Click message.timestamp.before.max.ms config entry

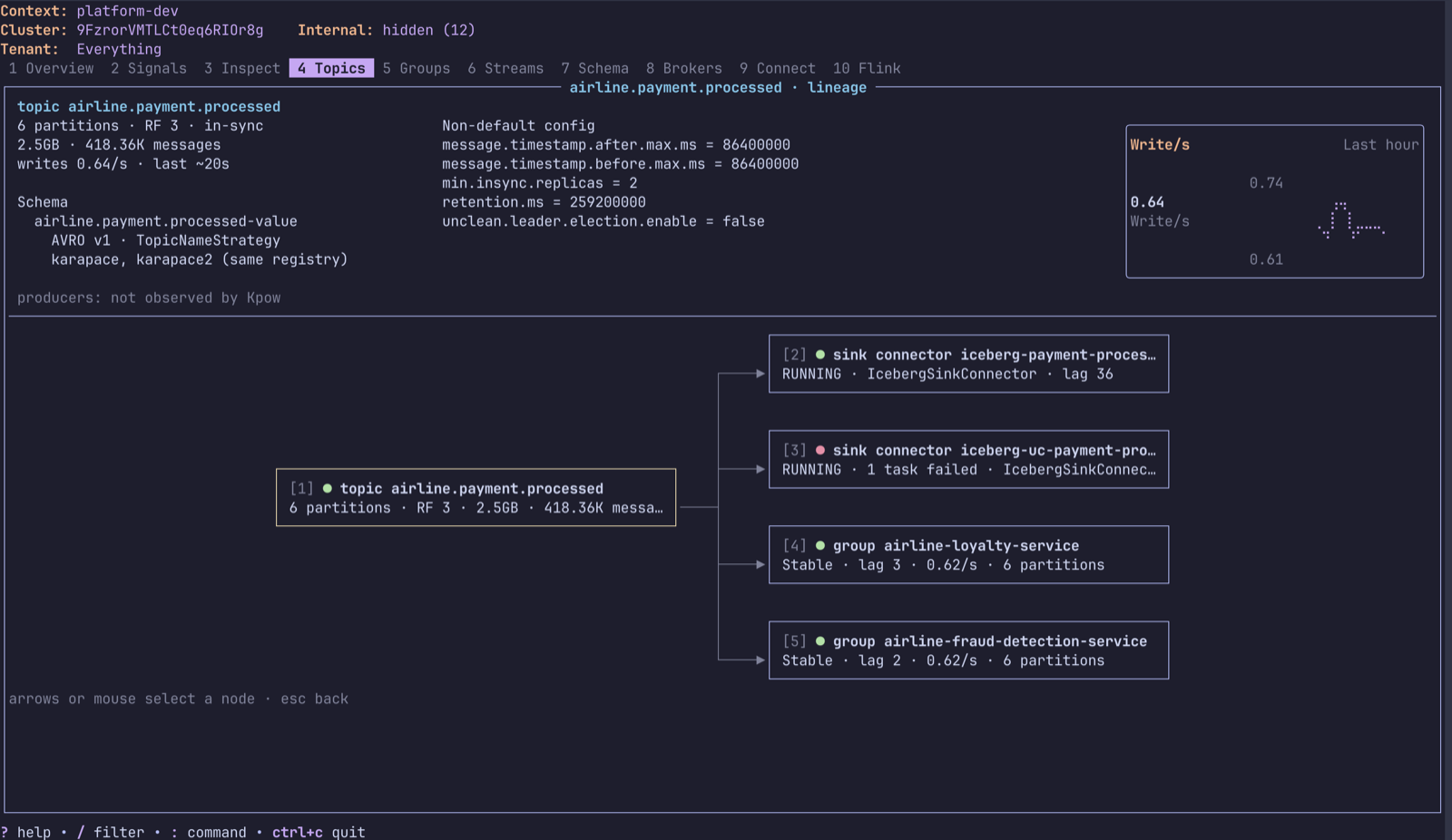(x=621, y=163)
